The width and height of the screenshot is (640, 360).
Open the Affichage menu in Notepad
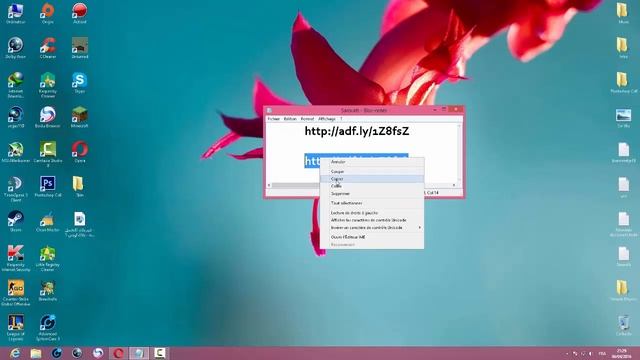coord(327,119)
